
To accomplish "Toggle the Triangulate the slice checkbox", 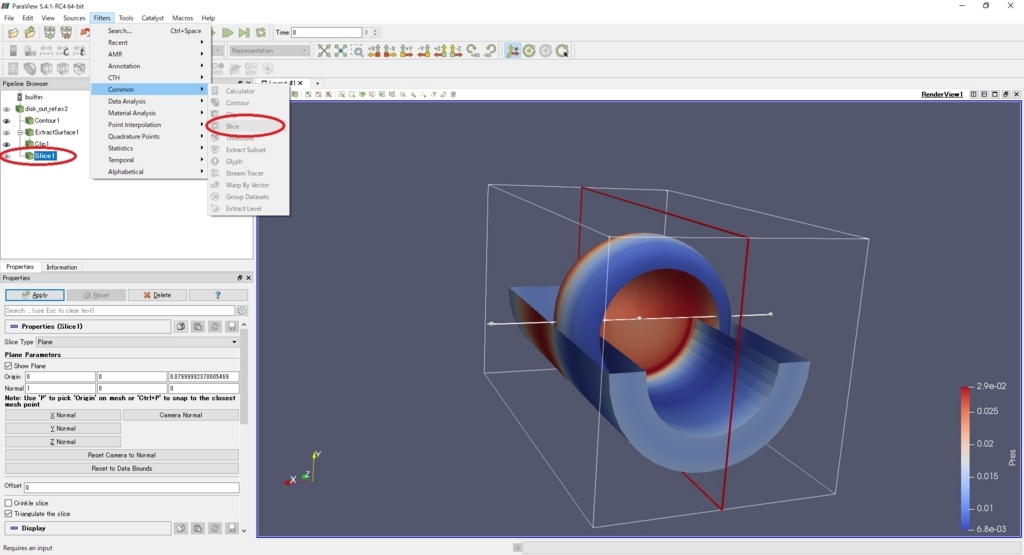I will click(8, 514).
